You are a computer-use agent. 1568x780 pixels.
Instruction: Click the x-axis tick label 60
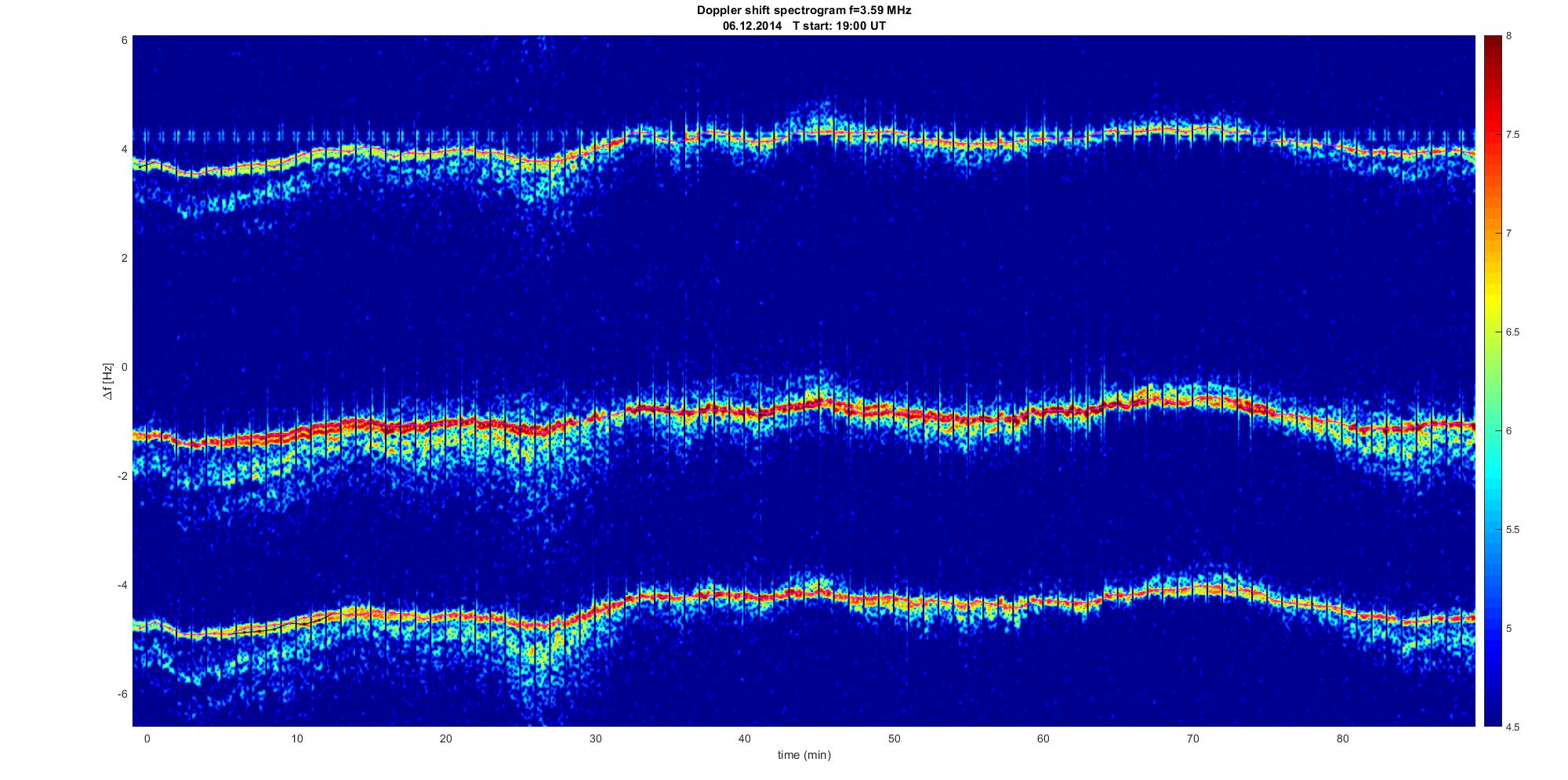1043,739
